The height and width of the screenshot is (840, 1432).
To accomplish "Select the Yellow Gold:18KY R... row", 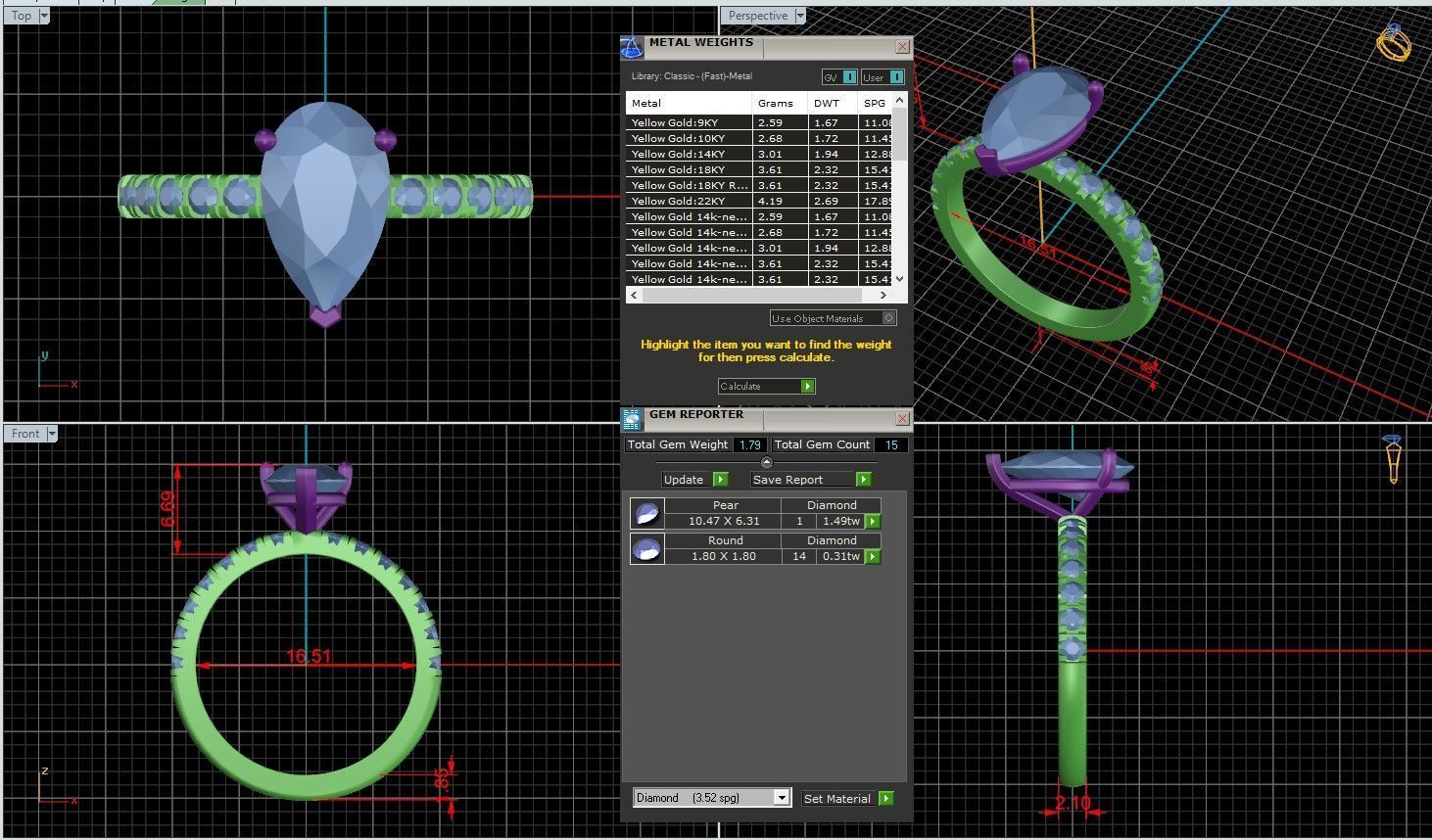I will click(x=759, y=185).
